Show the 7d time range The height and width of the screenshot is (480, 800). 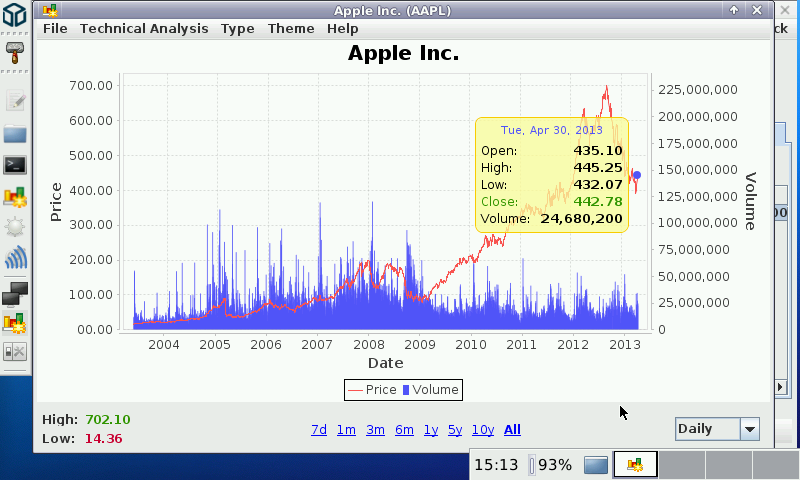[319, 430]
